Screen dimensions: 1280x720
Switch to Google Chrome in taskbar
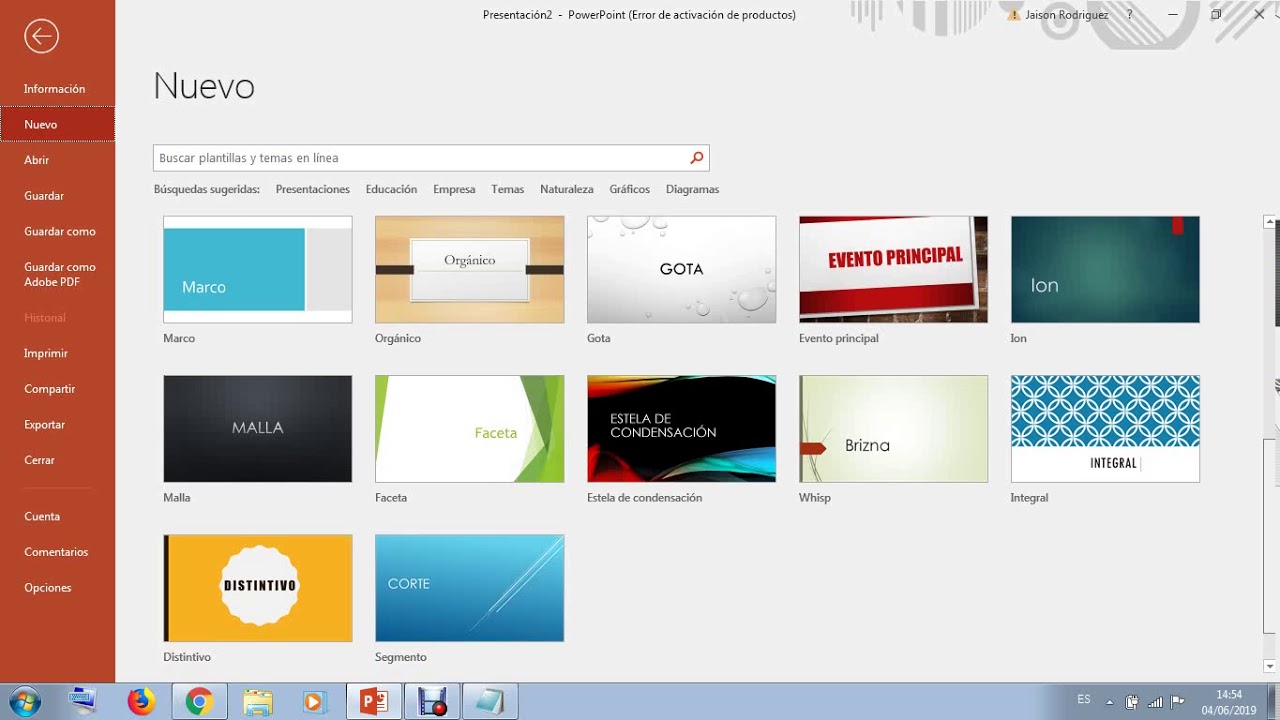pos(199,702)
